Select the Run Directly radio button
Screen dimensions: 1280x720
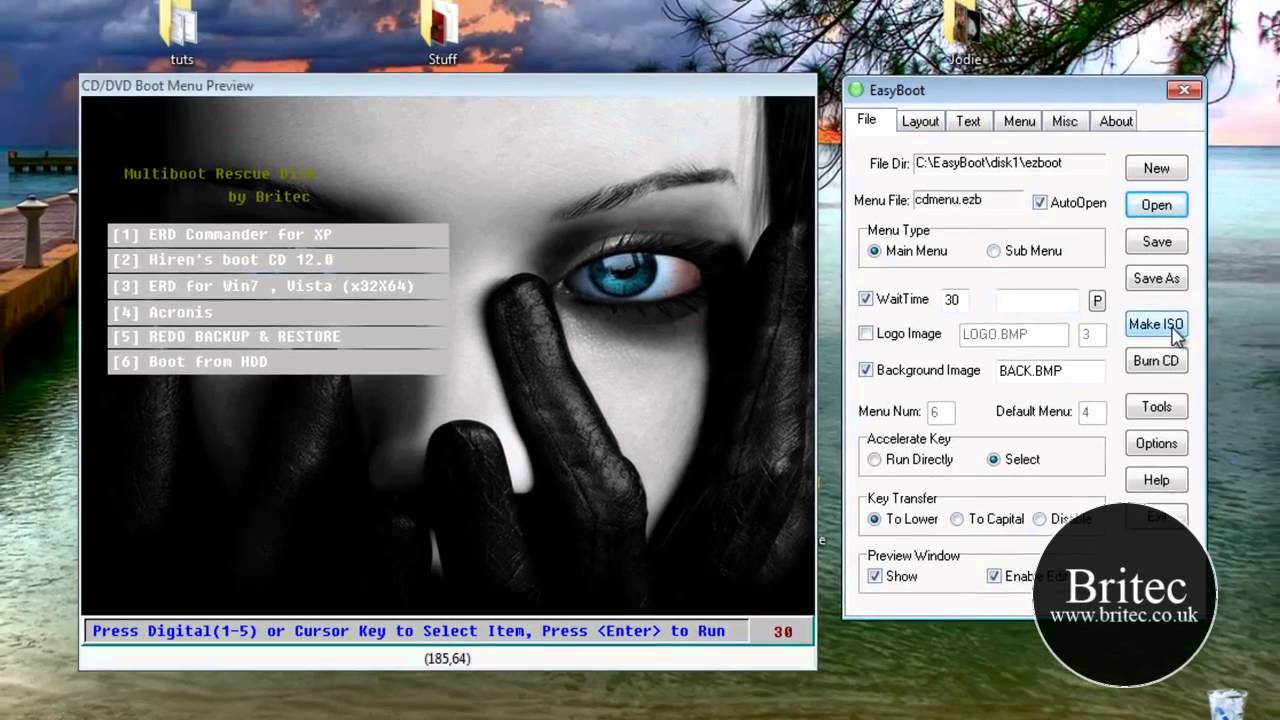point(875,460)
